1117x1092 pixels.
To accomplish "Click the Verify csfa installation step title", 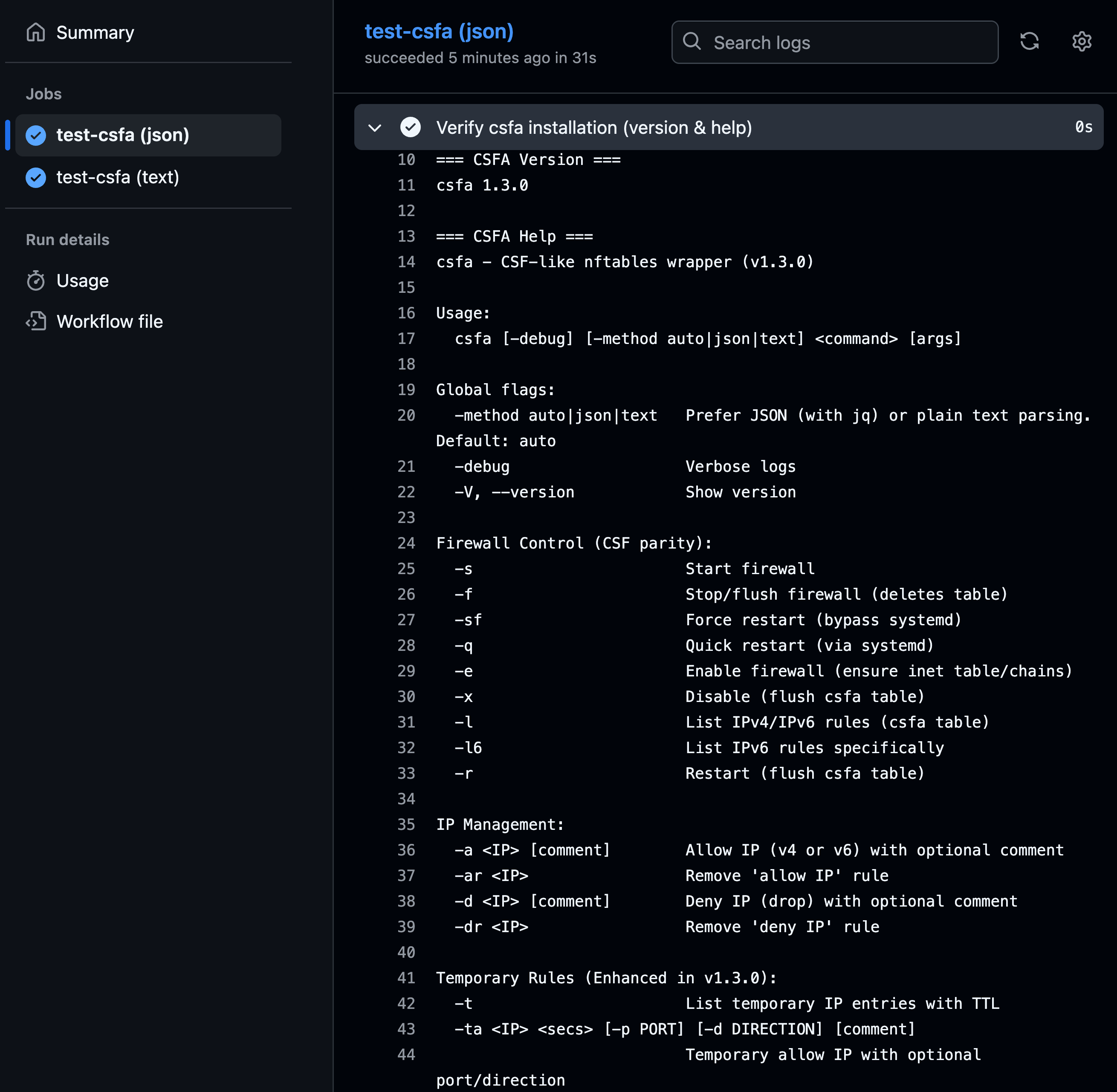I will click(594, 127).
